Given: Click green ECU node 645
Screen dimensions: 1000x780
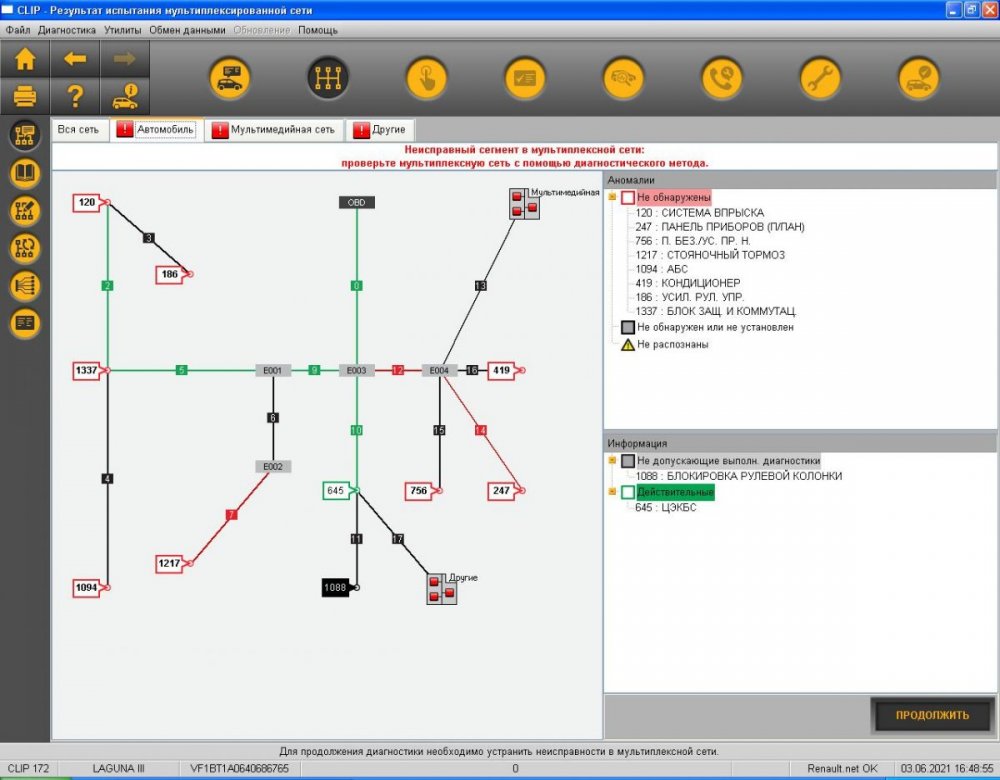Looking at the screenshot, I should [336, 490].
